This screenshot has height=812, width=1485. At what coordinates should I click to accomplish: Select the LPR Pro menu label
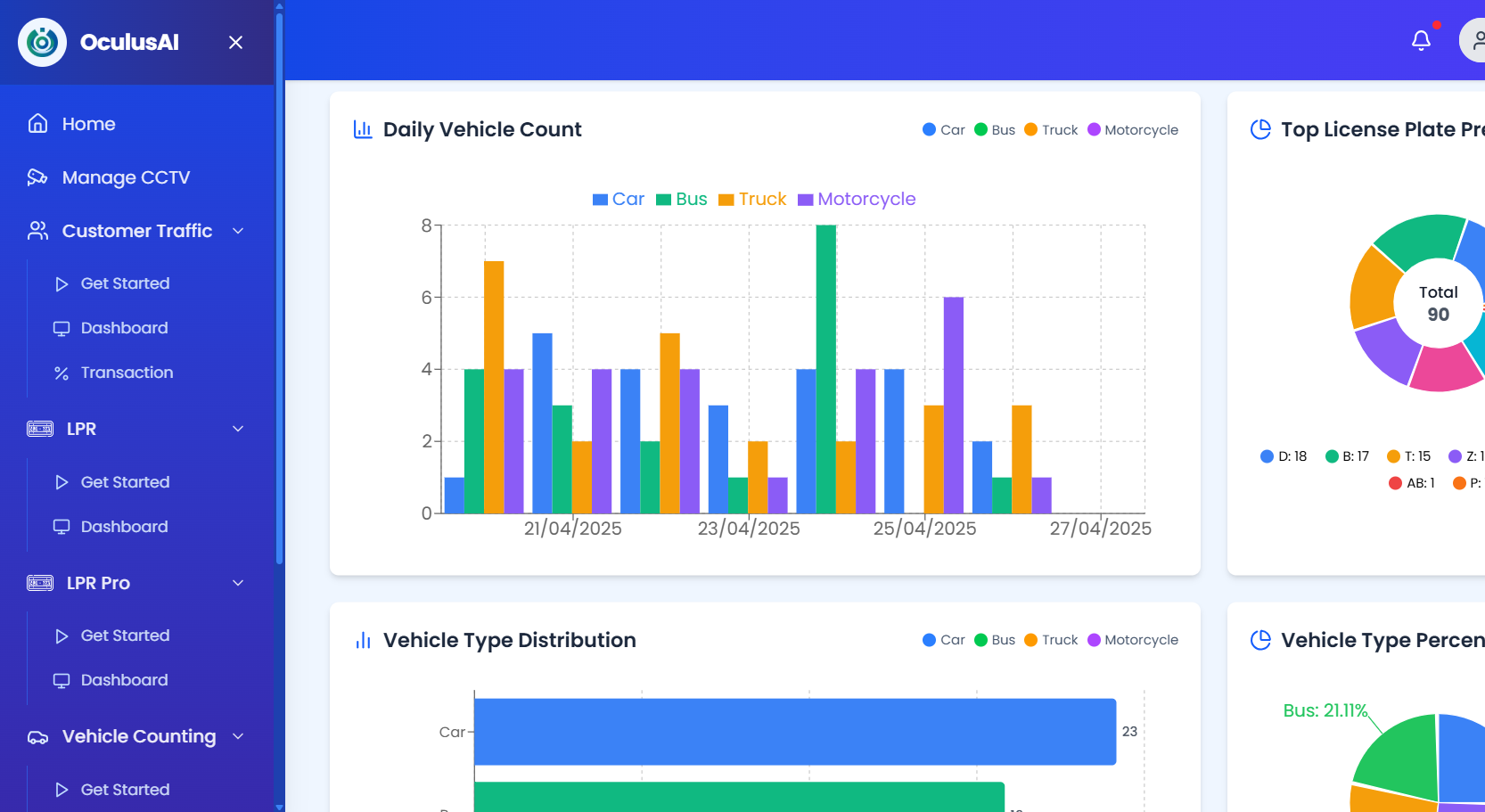98,583
